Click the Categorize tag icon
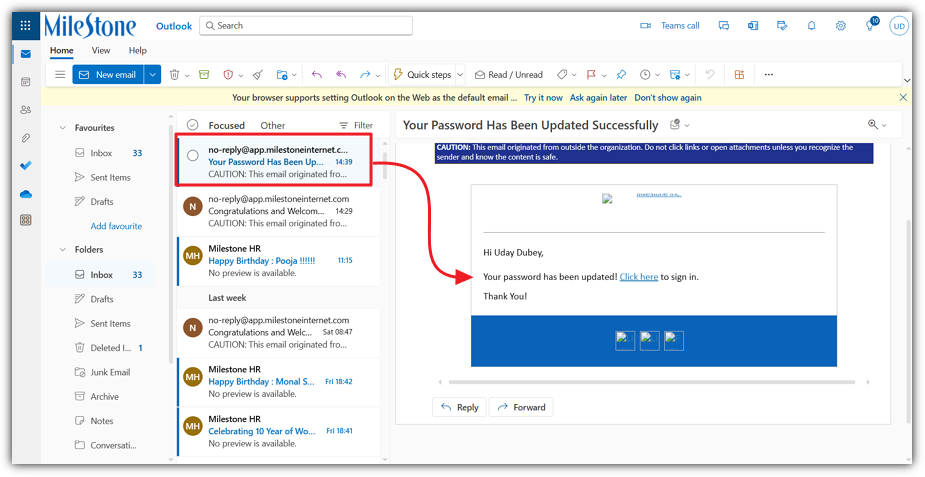Viewport: 925px width, 477px height. tap(562, 75)
